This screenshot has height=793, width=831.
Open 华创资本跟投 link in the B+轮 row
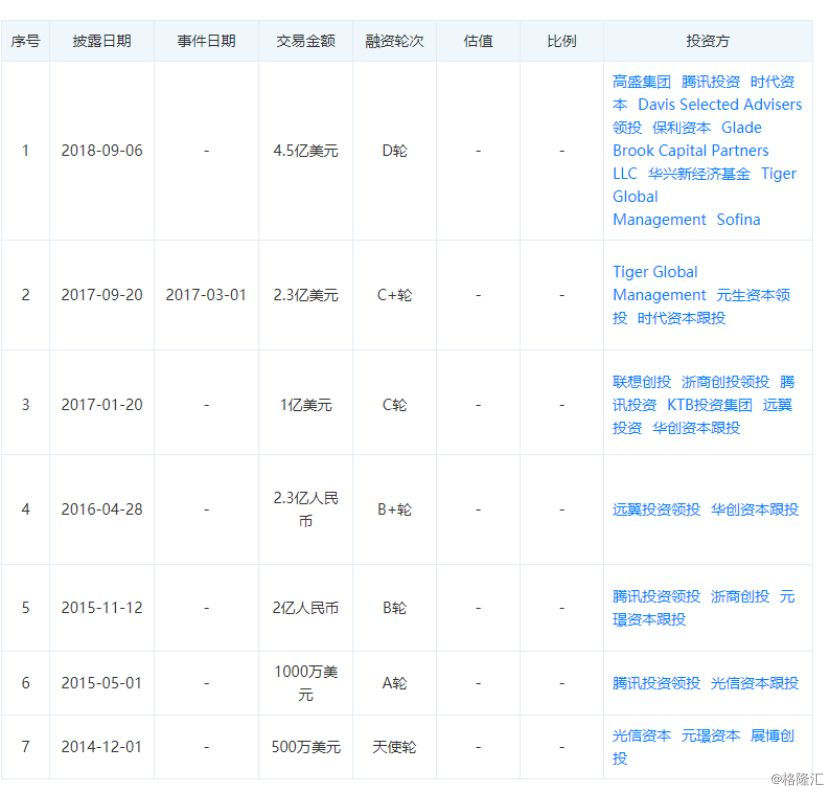point(755,509)
